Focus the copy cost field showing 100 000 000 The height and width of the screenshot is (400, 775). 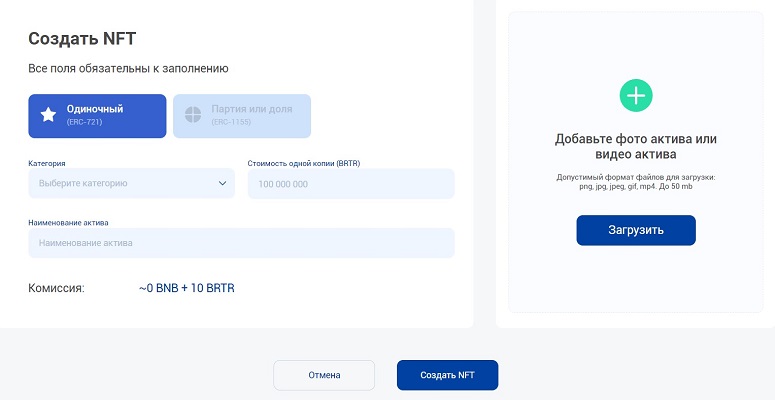click(350, 183)
